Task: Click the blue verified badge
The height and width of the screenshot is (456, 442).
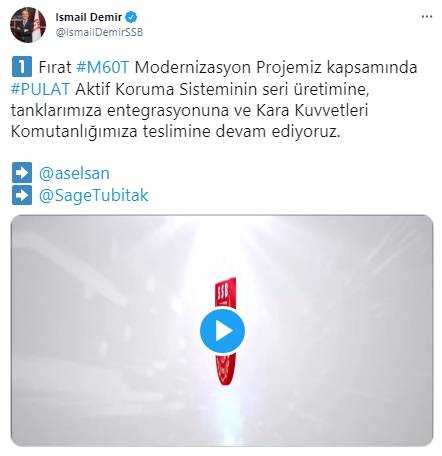Action: 131,17
